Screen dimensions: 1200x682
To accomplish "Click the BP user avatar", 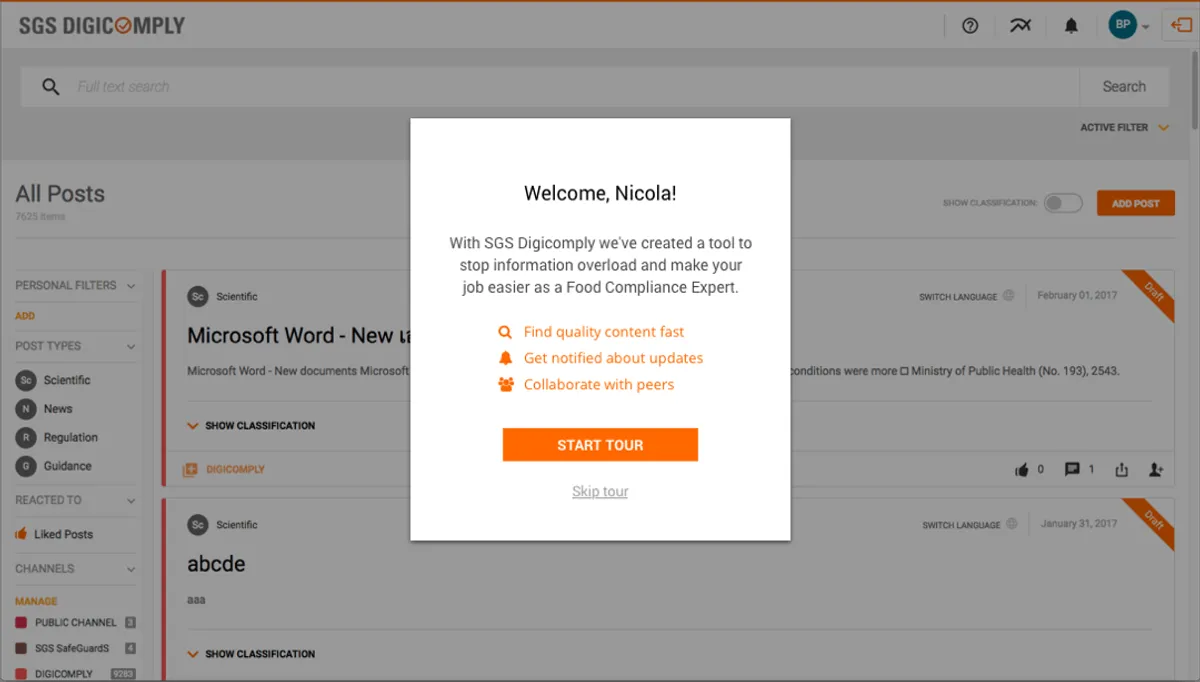I will [1123, 25].
